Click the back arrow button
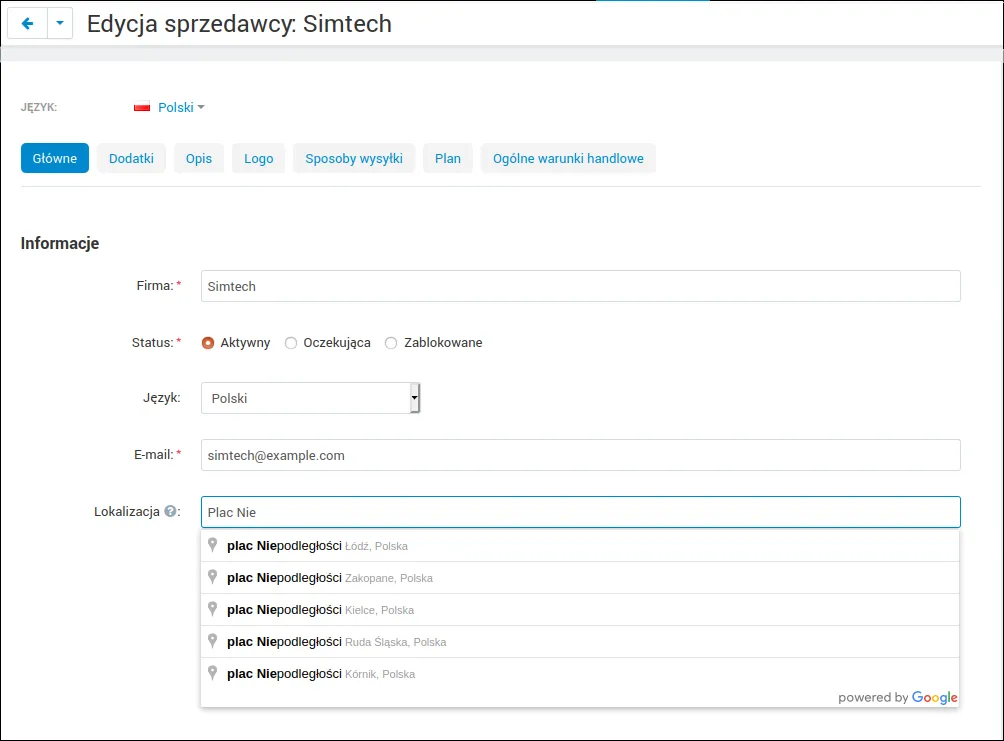The width and height of the screenshot is (1004, 741). [28, 24]
